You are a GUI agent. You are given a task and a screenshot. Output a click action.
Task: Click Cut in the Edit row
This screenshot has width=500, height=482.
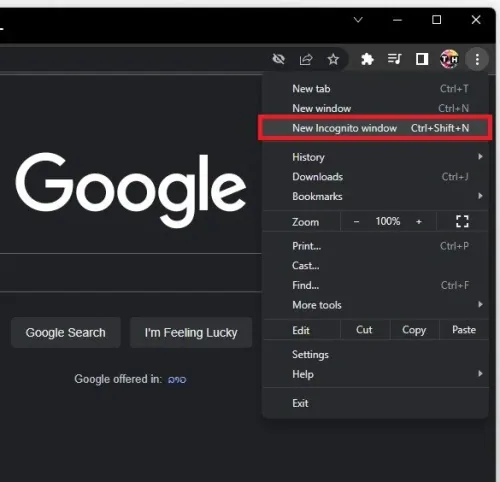coord(364,330)
